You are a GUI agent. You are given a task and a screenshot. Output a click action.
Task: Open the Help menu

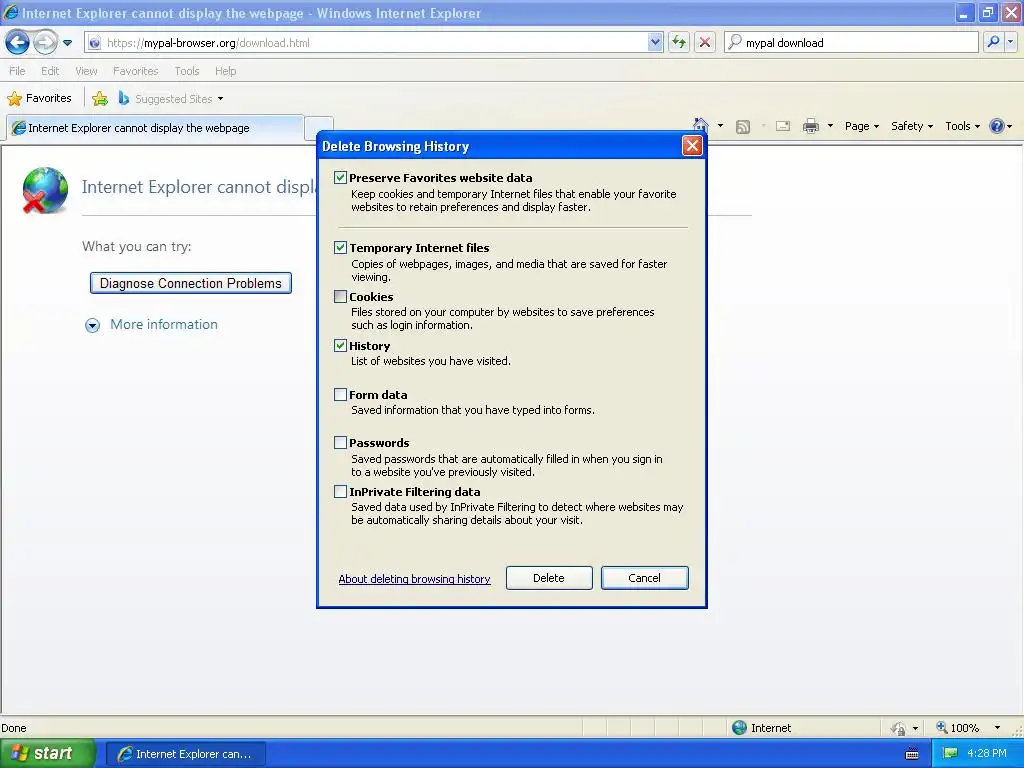click(225, 71)
